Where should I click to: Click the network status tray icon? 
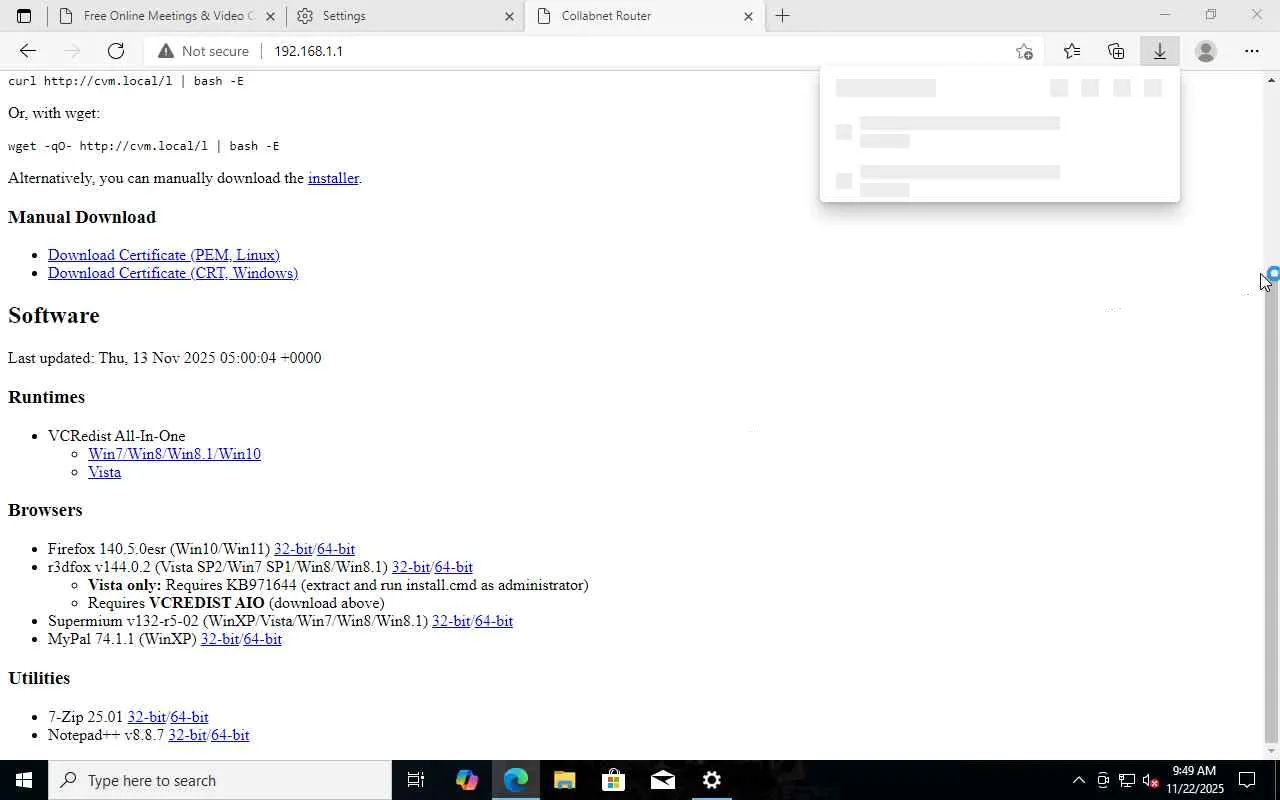coord(1126,780)
